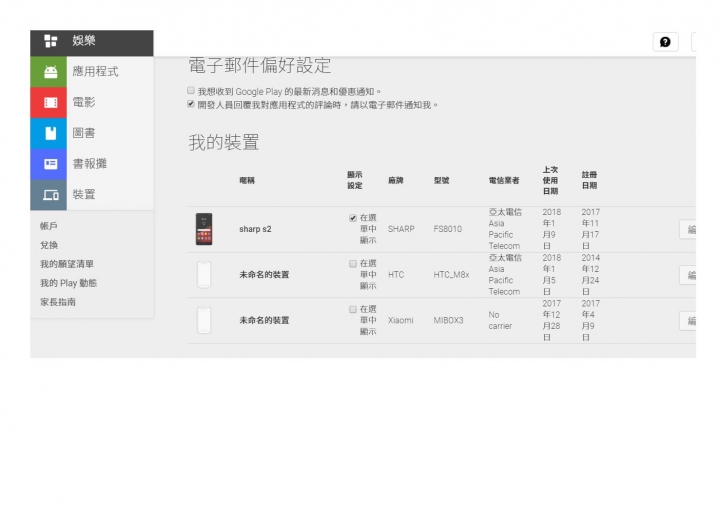Click the 上次使用日期 column header
The image size is (720, 509).
click(551, 180)
